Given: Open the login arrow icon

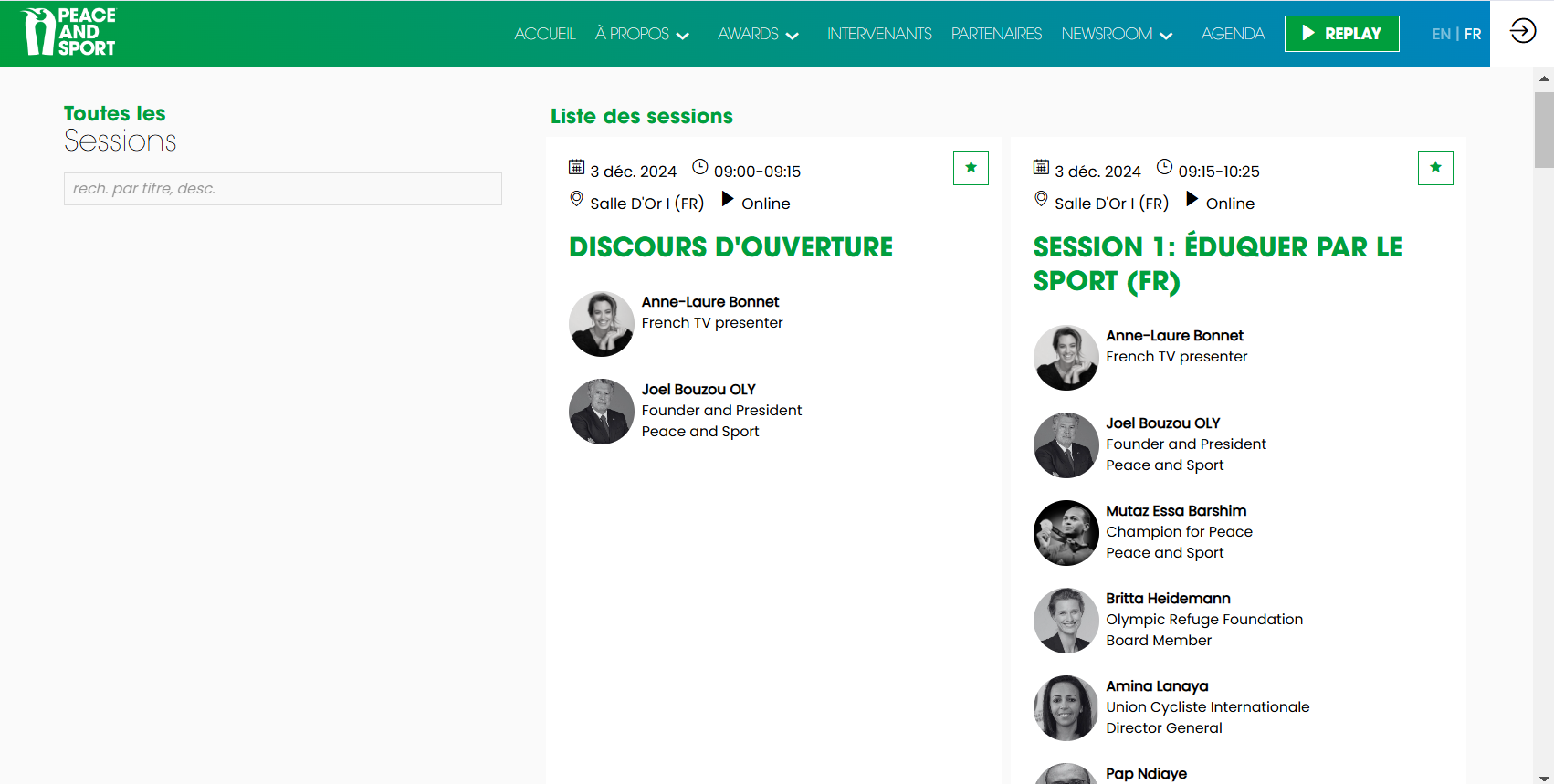Looking at the screenshot, I should tap(1522, 32).
